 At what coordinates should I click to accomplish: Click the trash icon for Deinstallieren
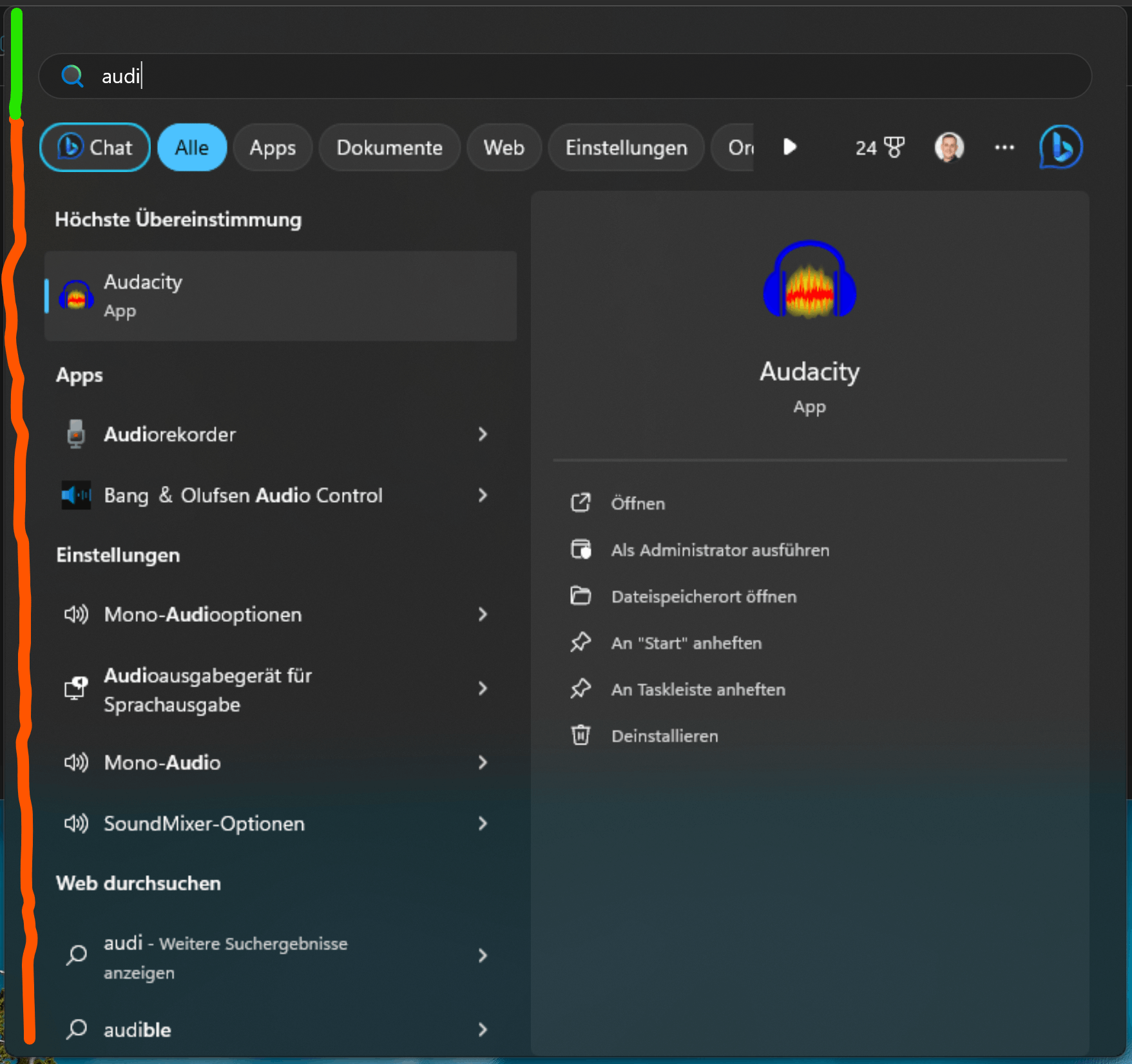point(580,735)
